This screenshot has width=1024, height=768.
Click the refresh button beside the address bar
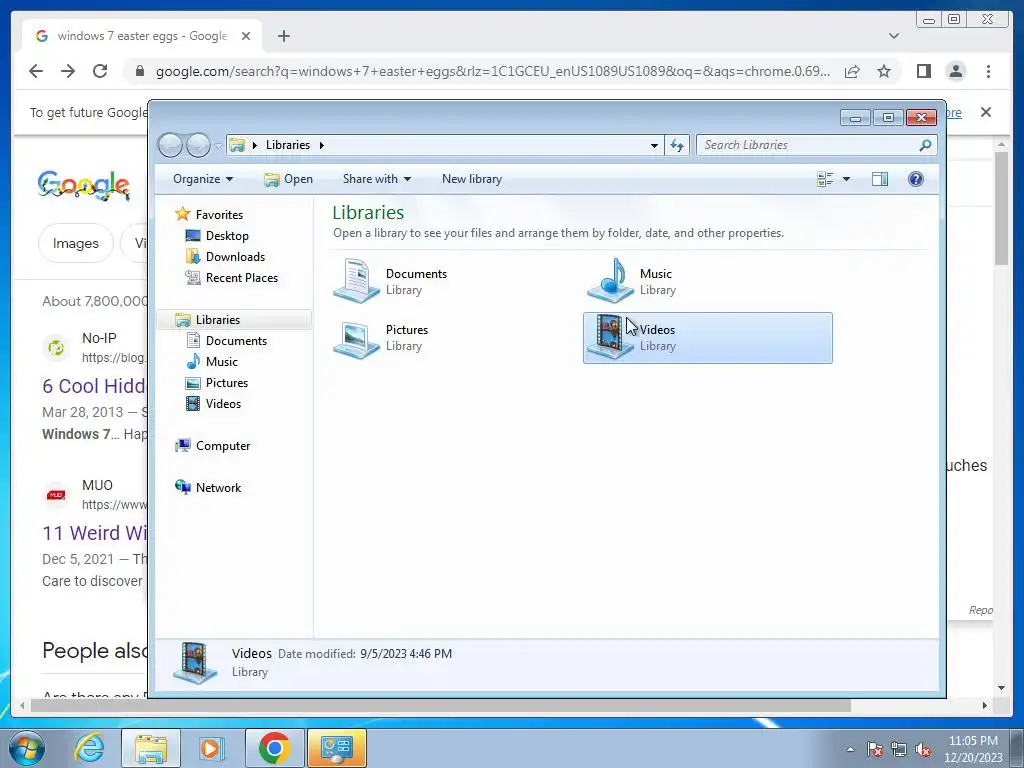(x=677, y=145)
